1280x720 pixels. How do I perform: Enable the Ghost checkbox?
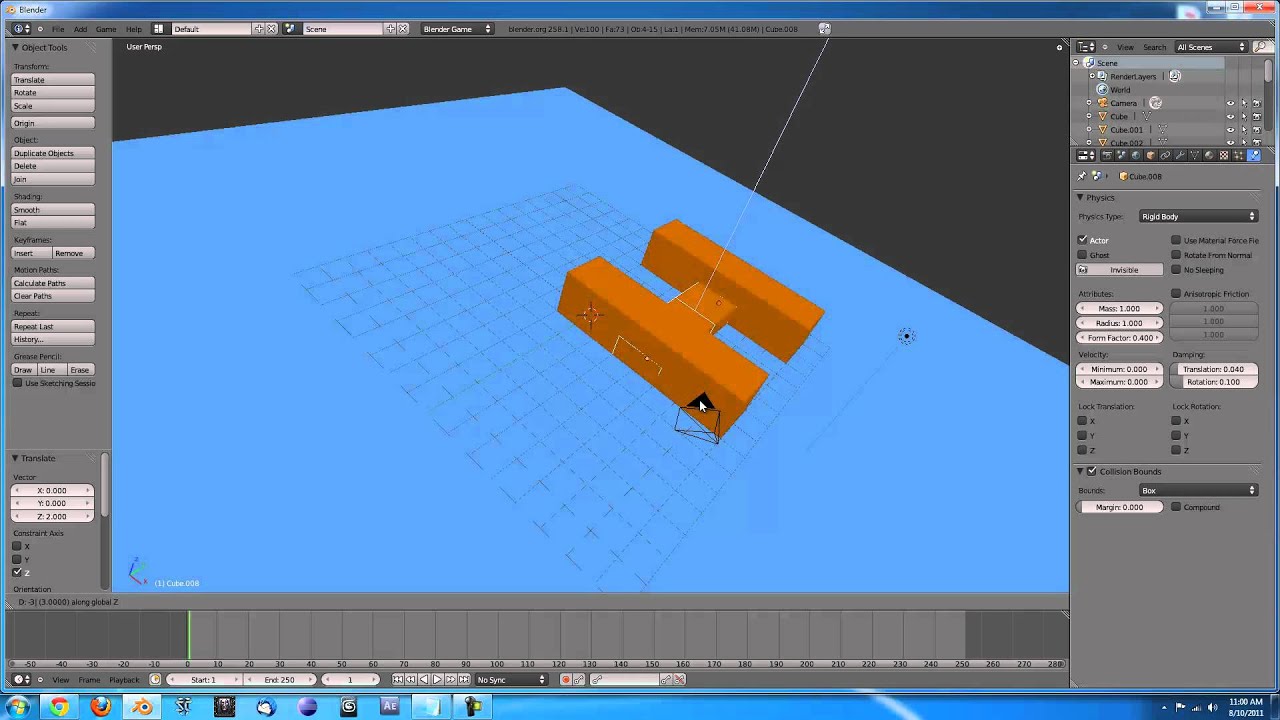click(1082, 255)
